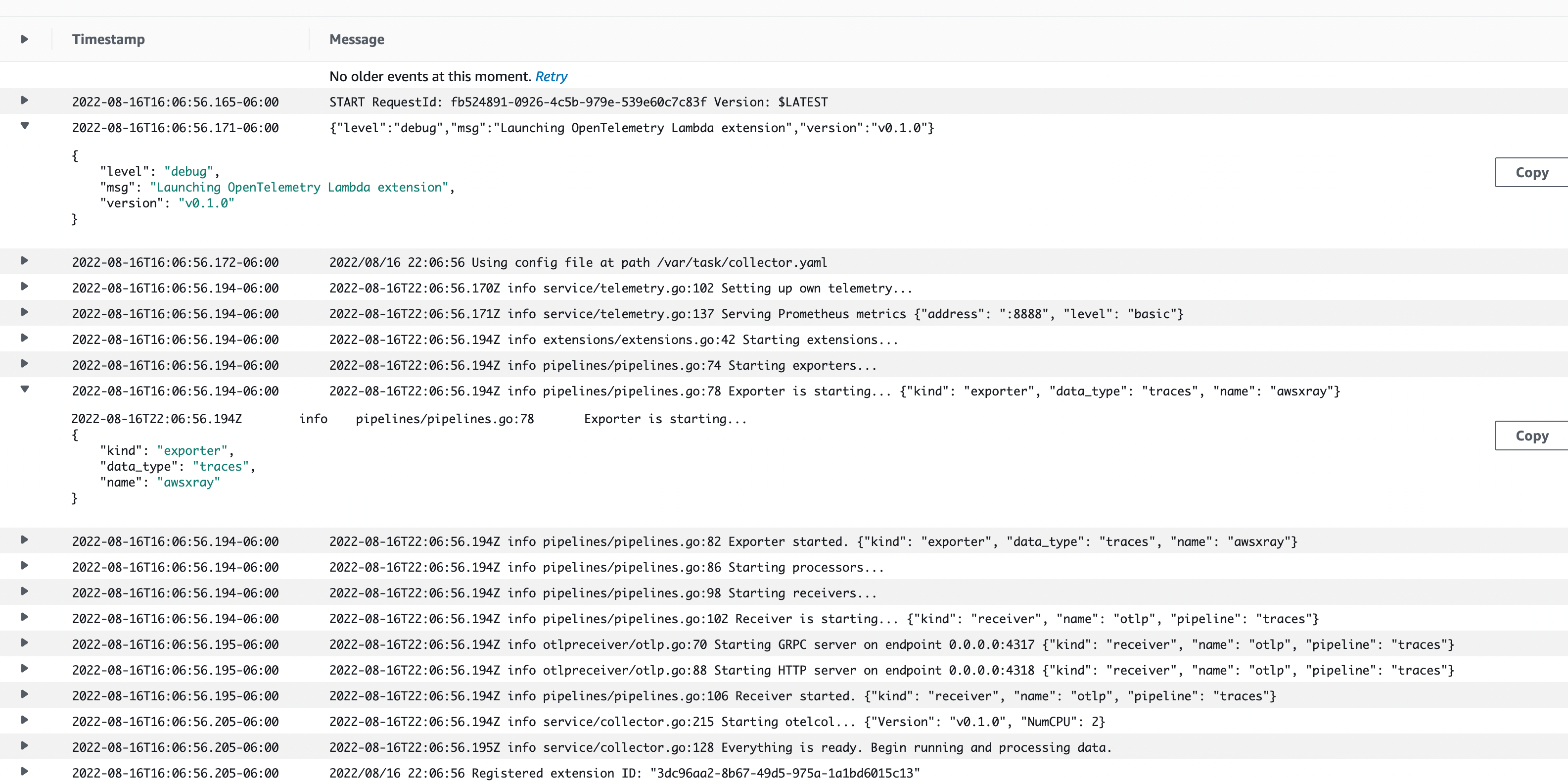Image resolution: width=1568 pixels, height=781 pixels.
Task: Expand the Starting exporters log row
Action: [24, 364]
